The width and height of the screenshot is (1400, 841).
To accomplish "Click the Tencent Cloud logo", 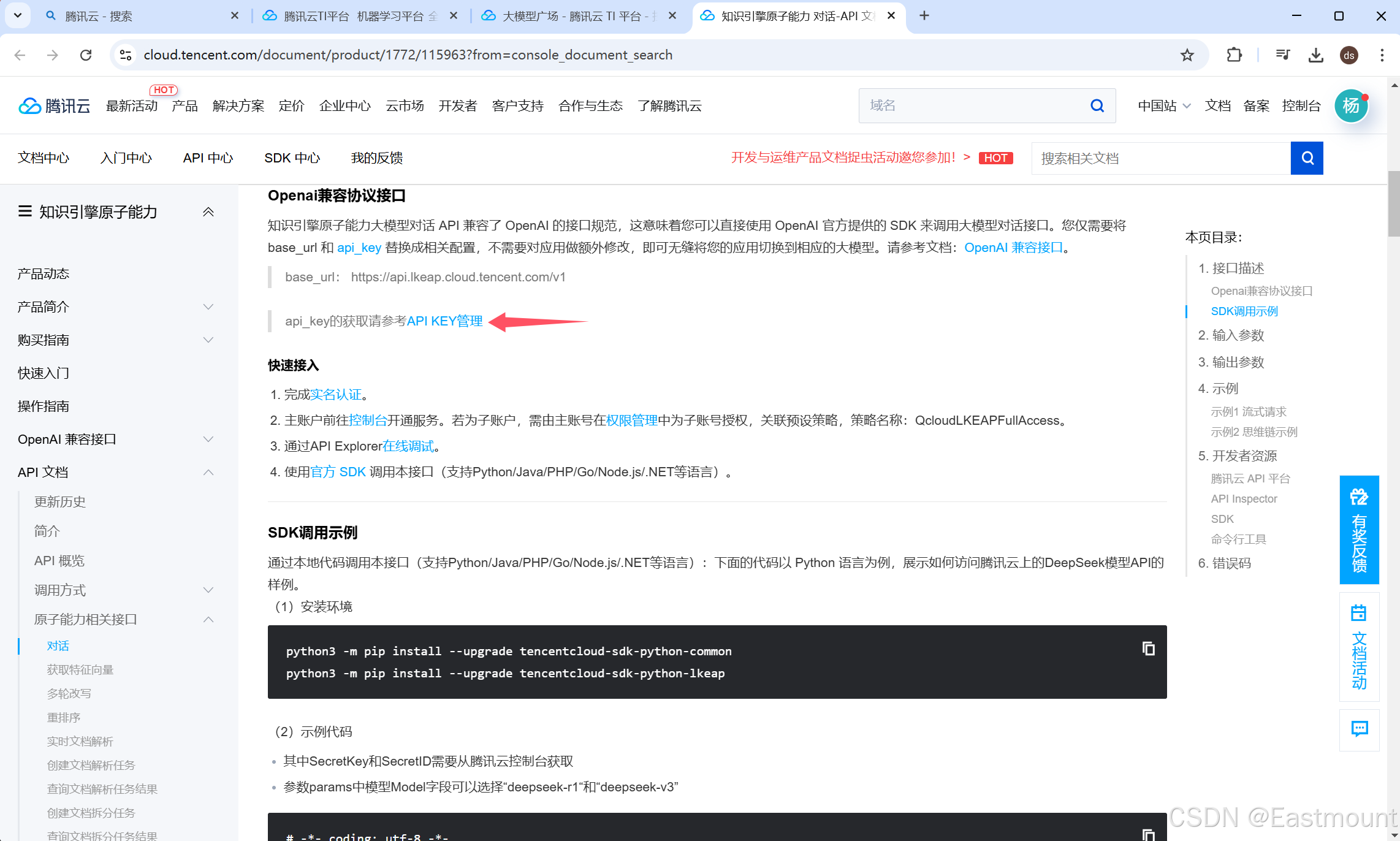I will tap(54, 106).
